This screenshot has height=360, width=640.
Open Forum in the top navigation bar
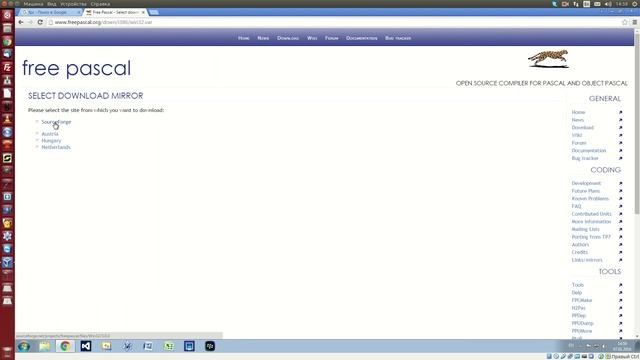(332, 38)
